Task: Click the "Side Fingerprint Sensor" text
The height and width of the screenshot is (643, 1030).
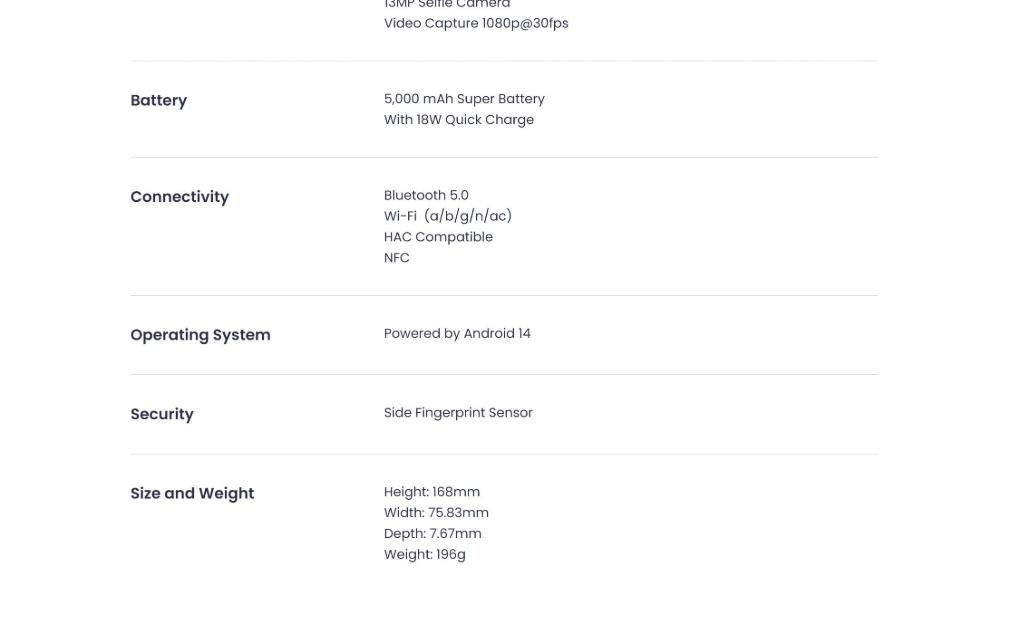Action: click(x=458, y=413)
